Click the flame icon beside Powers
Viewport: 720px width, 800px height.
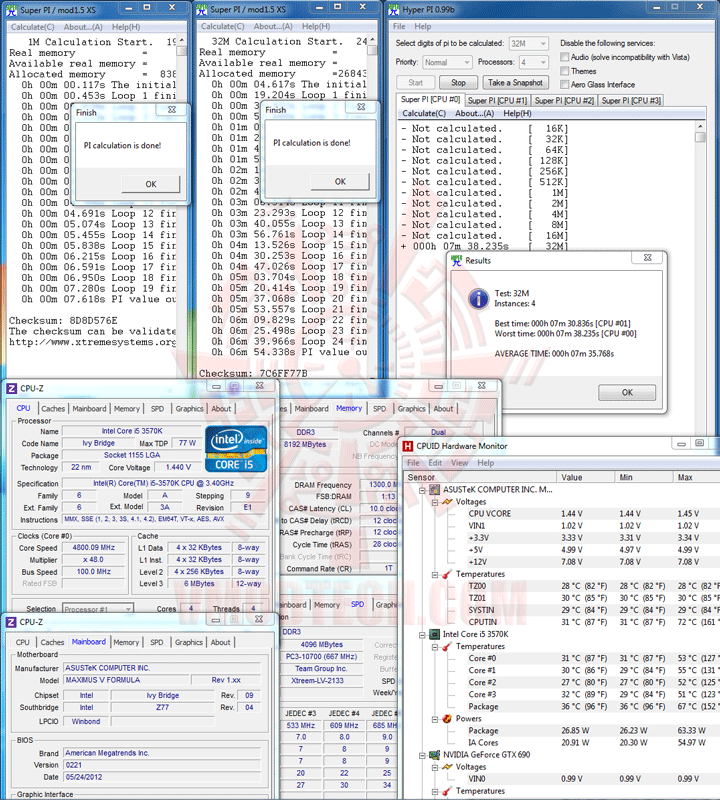[447, 719]
